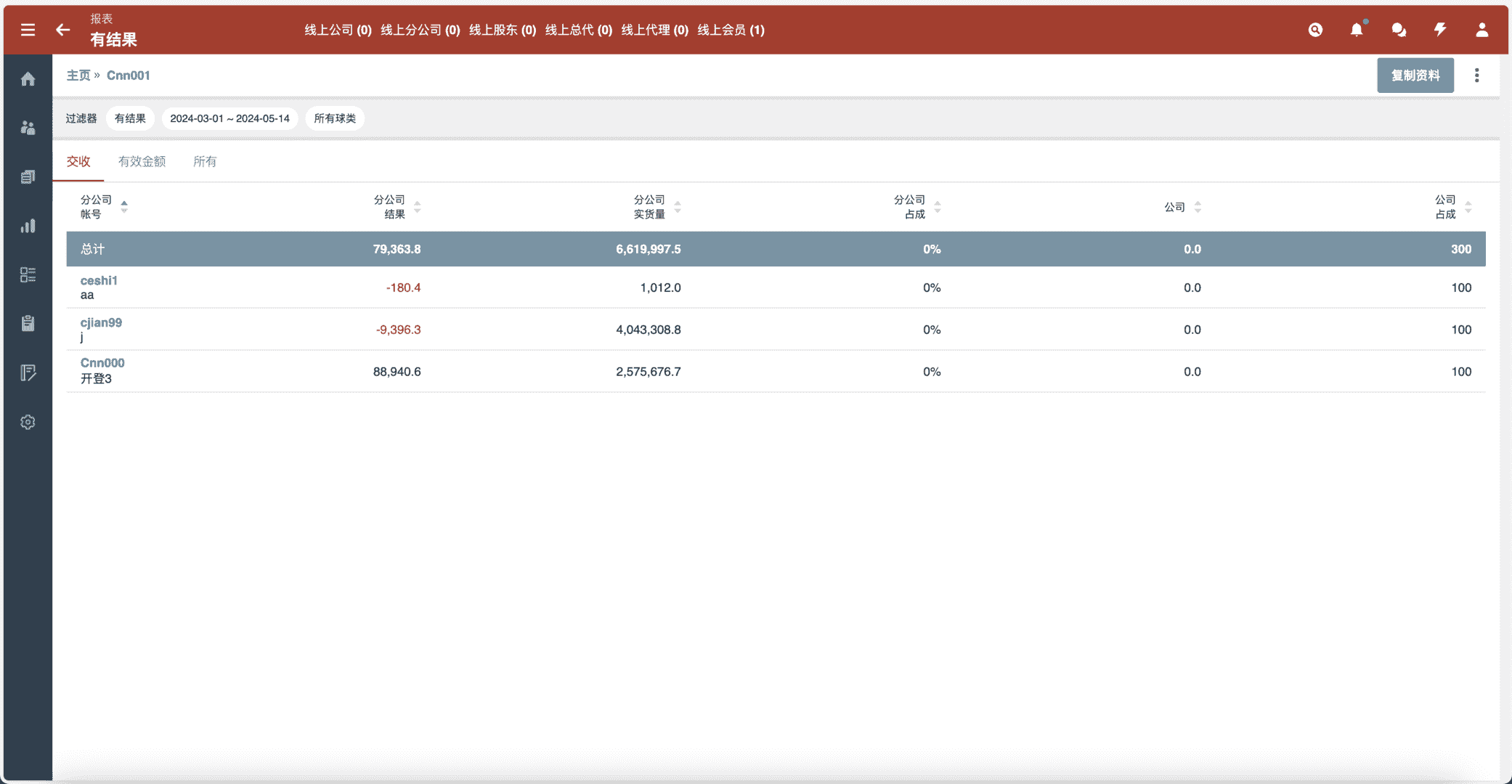Switch to the 有效金额 tab
Screen dimensions: 1512x784
tap(142, 161)
